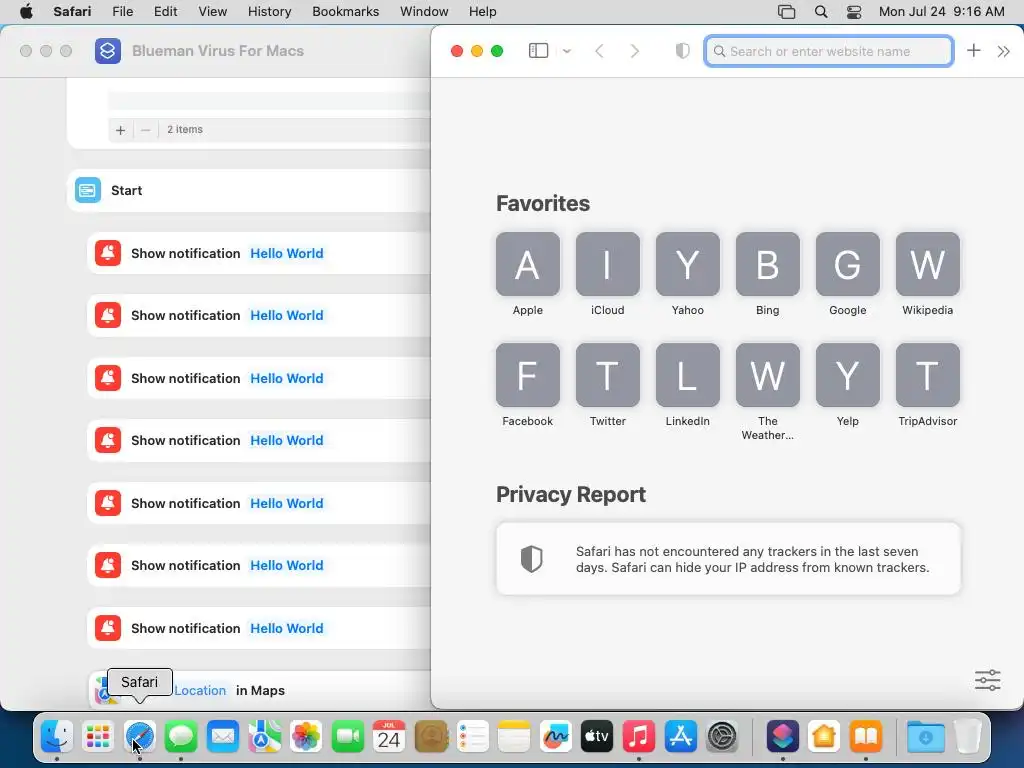1024x768 pixels.
Task: Open App Store from the Dock
Action: pyautogui.click(x=680, y=737)
